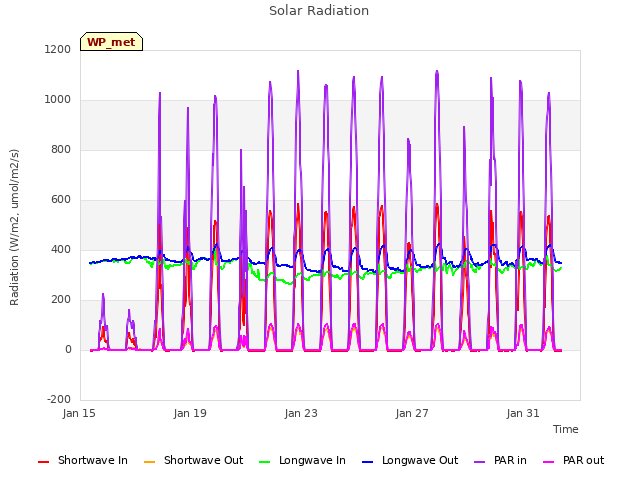Toggle the Longwave Out legend entry

[x=410, y=460]
